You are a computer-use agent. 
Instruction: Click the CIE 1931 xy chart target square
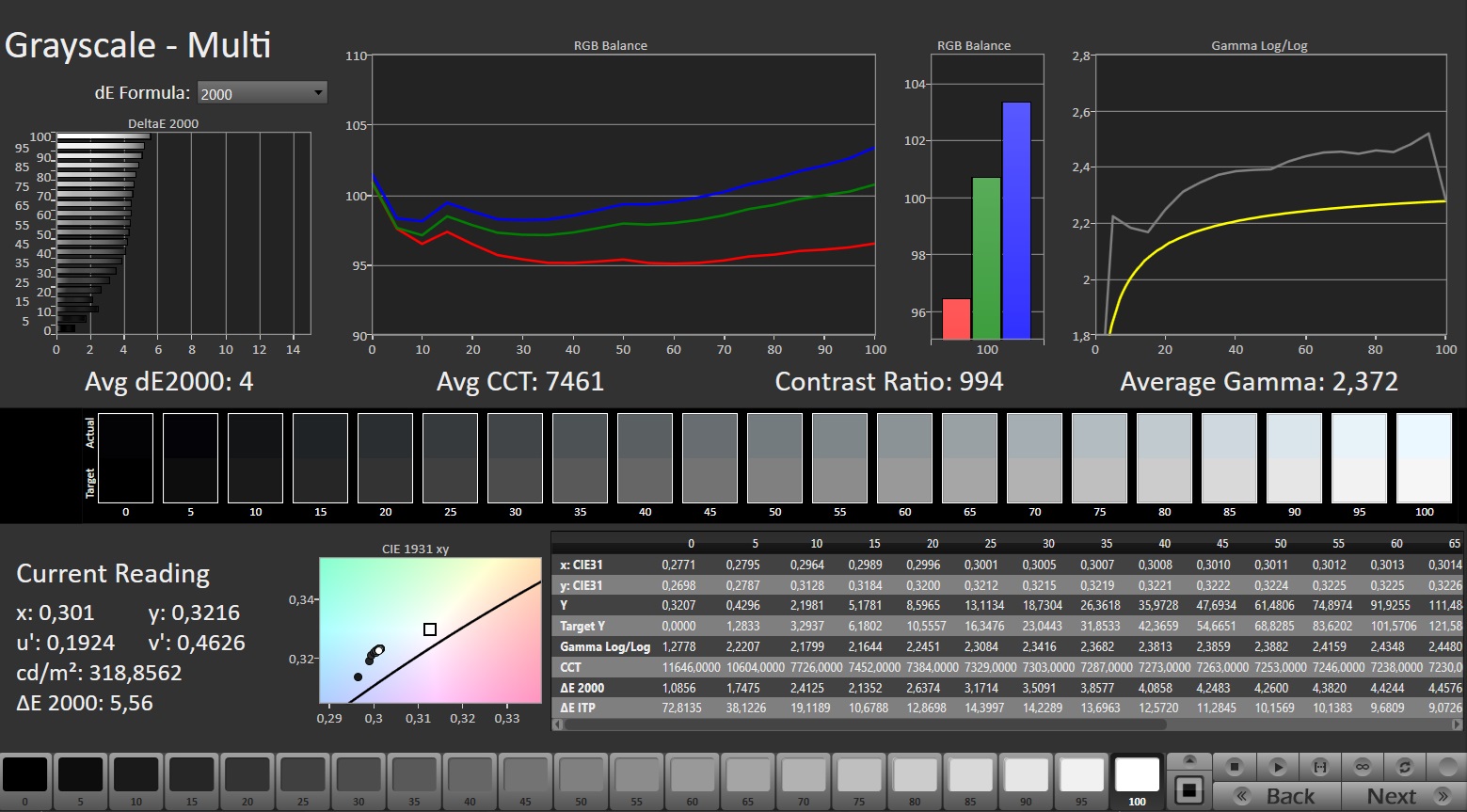click(430, 629)
